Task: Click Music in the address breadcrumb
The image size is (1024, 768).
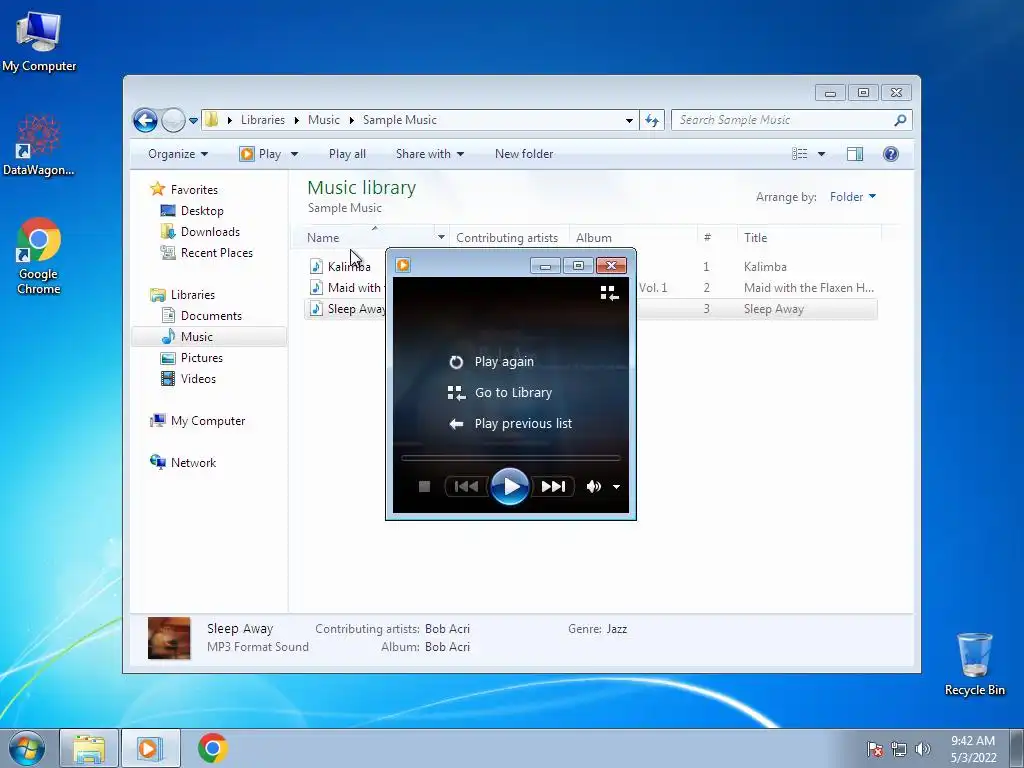Action: click(x=324, y=120)
